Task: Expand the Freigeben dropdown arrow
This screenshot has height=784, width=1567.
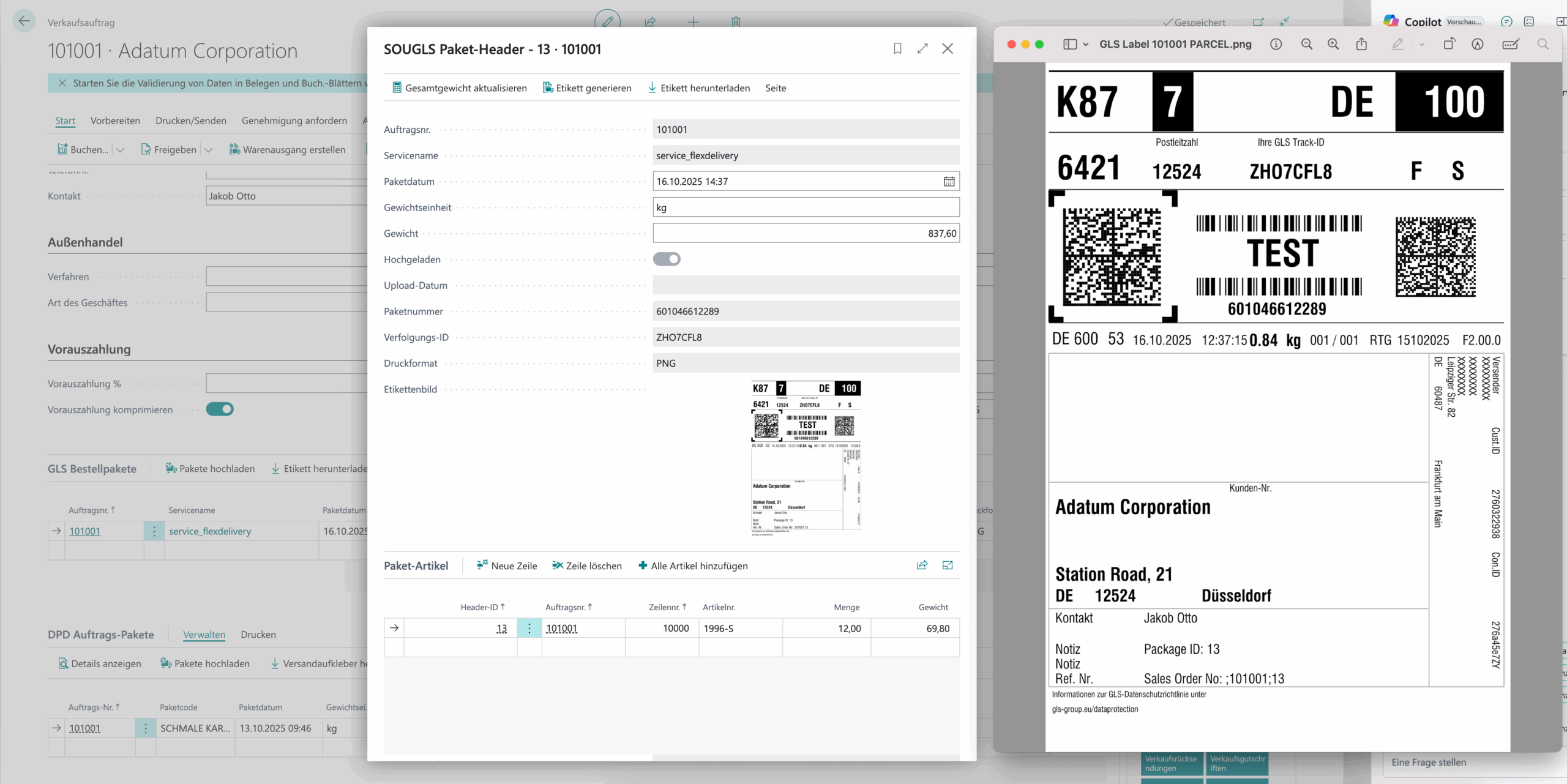Action: coord(209,150)
